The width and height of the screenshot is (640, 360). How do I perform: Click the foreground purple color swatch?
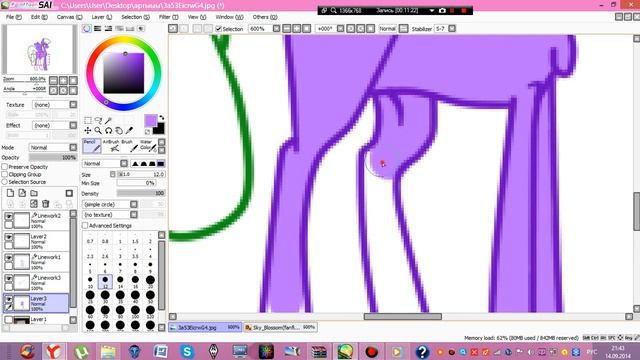point(151,120)
